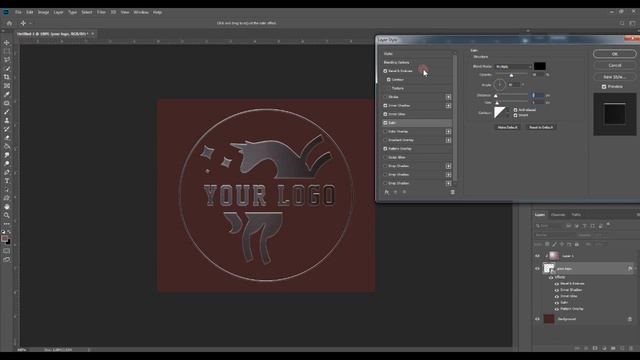The image size is (640, 360).
Task: Select the Pen tool
Action: click(x=7, y=172)
